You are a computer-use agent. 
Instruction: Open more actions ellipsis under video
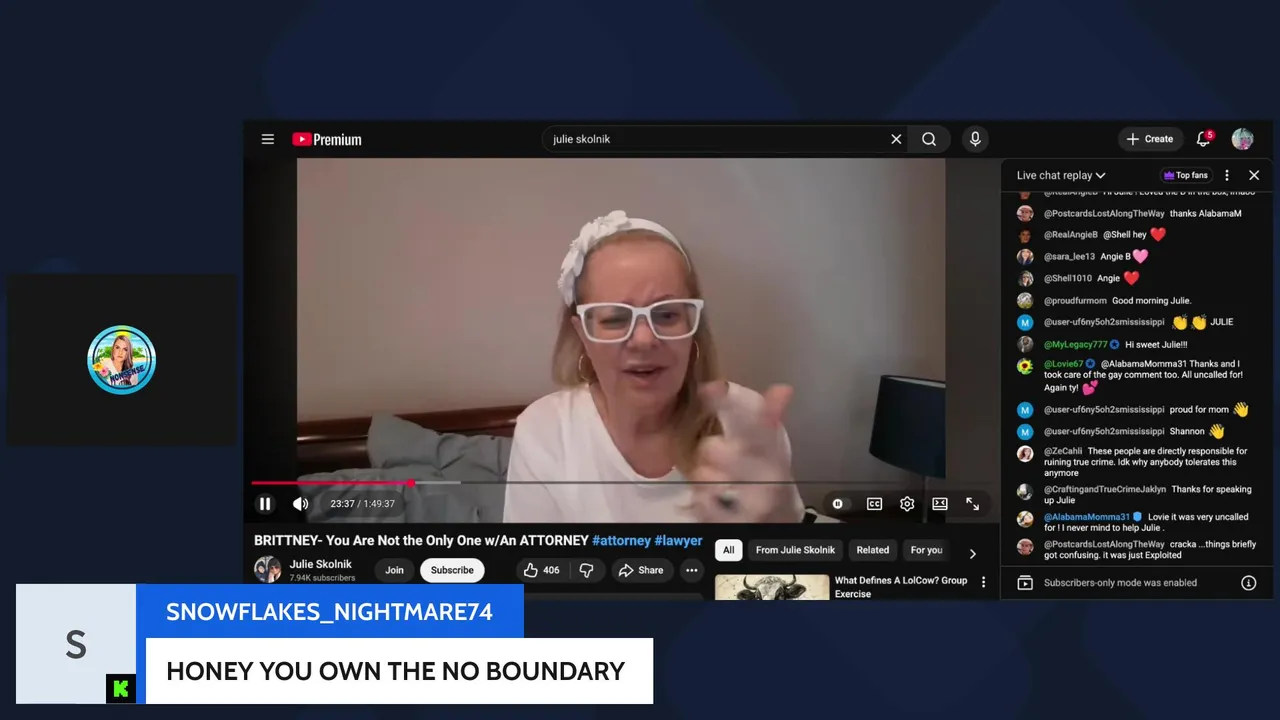(x=691, y=570)
